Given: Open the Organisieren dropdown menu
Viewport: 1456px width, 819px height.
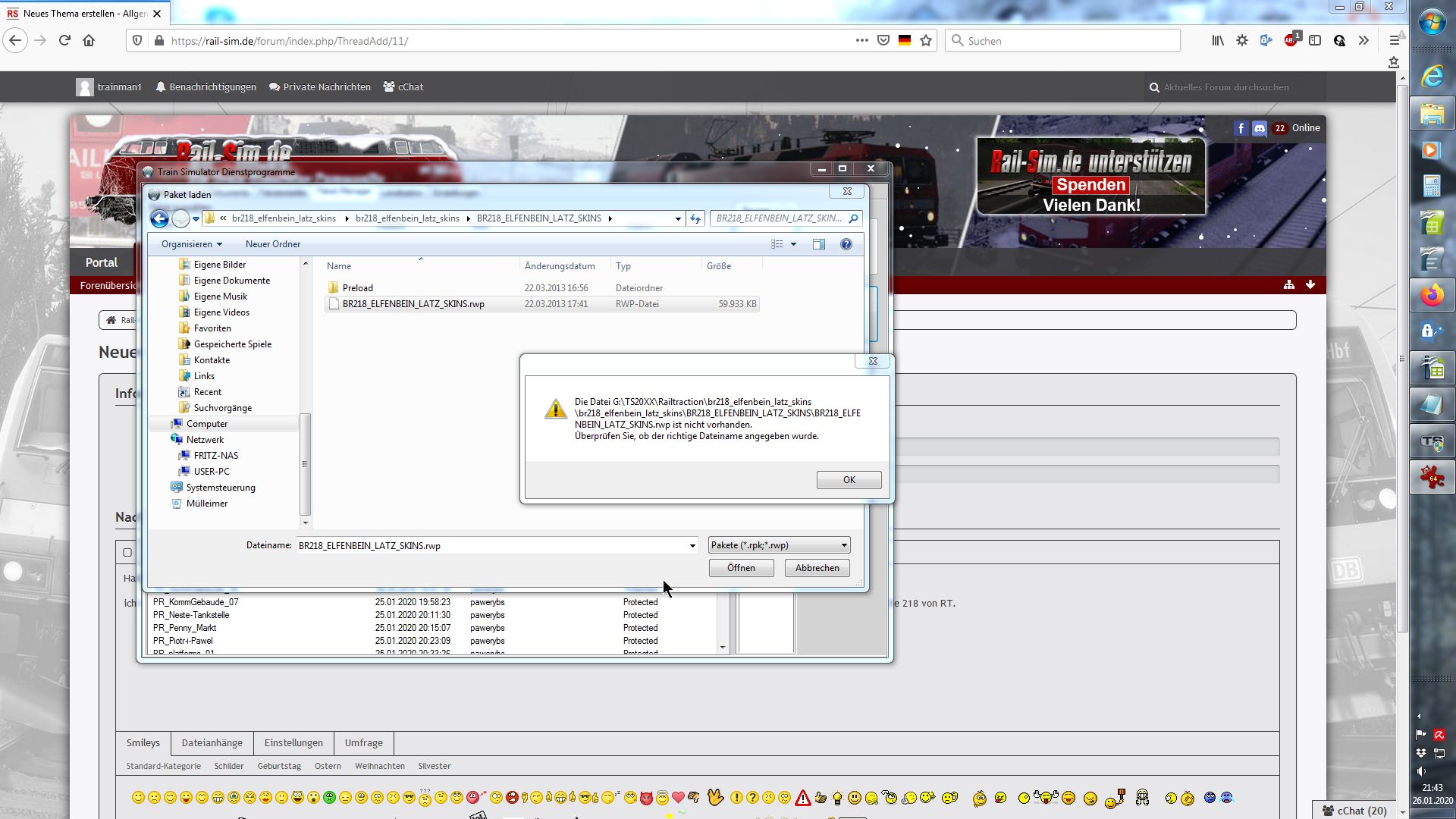Looking at the screenshot, I should (x=191, y=244).
